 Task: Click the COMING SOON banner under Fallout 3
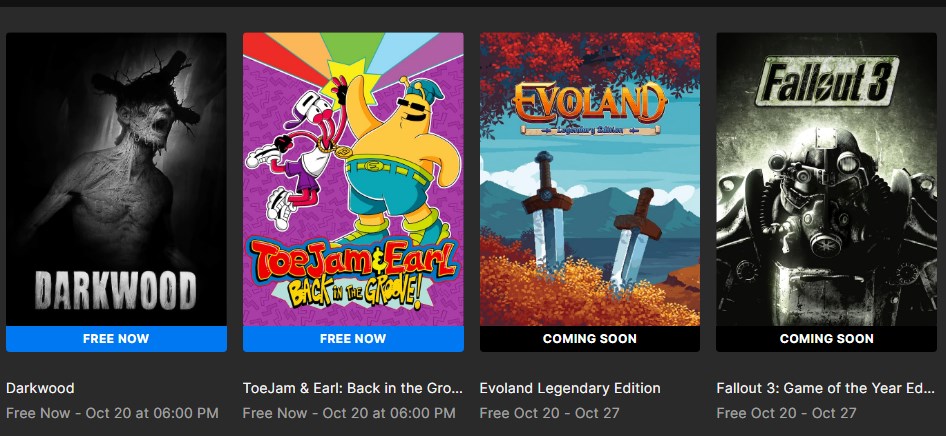click(827, 339)
